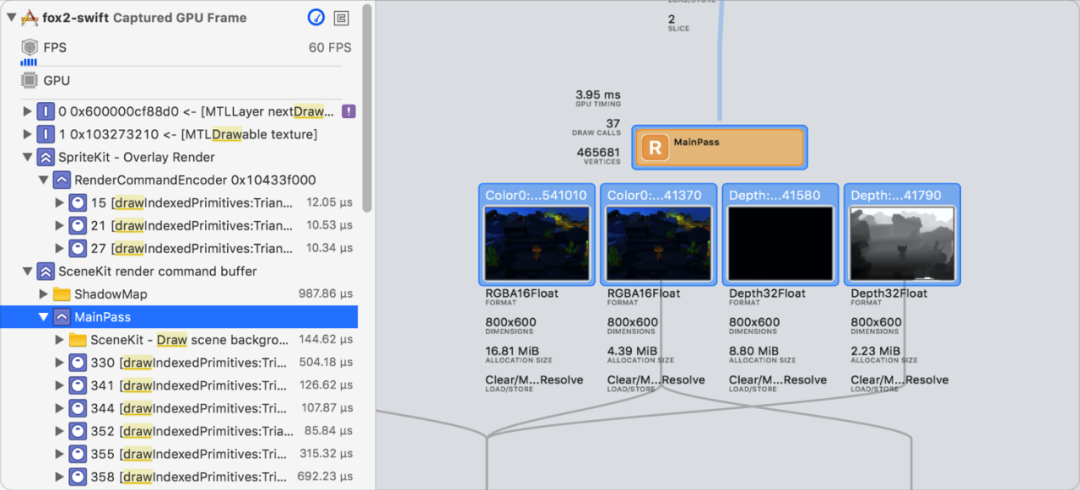Select the 692.23 µs timing value
This screenshot has height=490, width=1080.
point(325,477)
